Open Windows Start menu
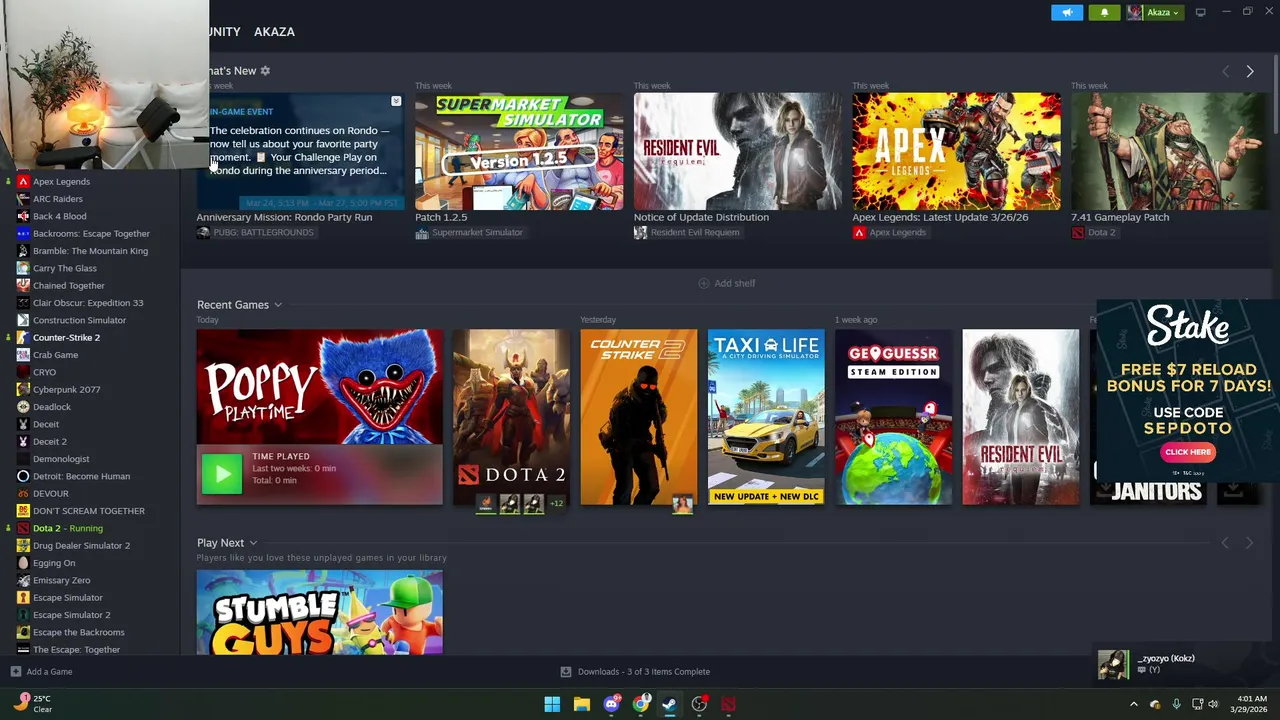Screen dimensions: 1280x720 pyautogui.click(x=552, y=704)
